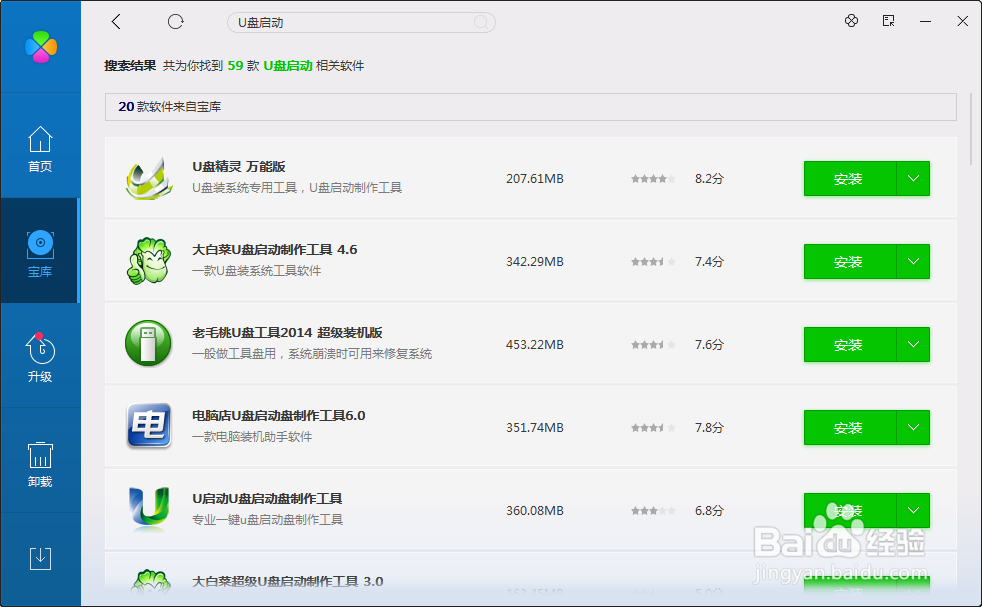
Task: Open the U盘精灵 万能版 app icon
Action: [x=148, y=178]
